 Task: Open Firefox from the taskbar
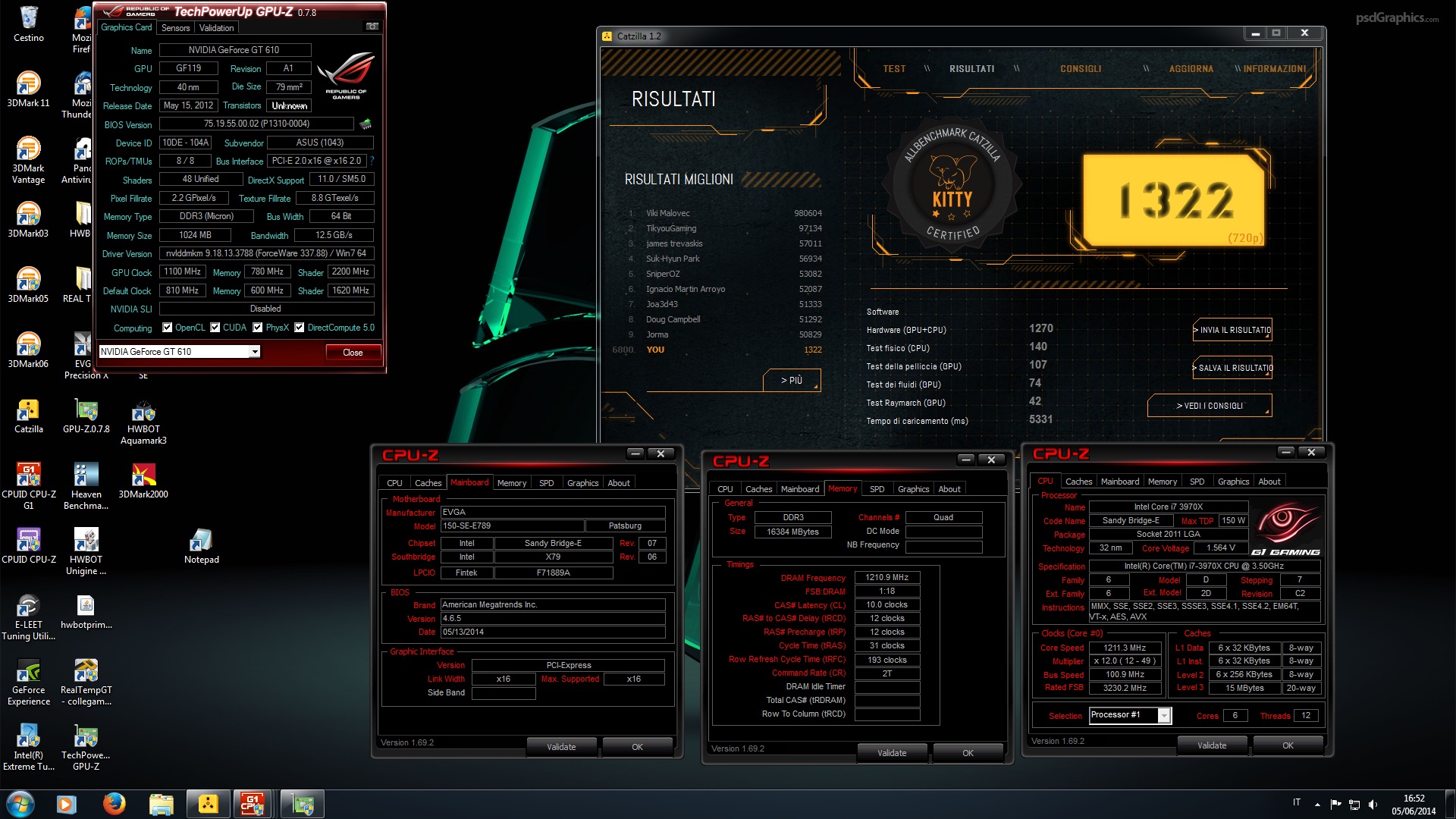pos(114,804)
